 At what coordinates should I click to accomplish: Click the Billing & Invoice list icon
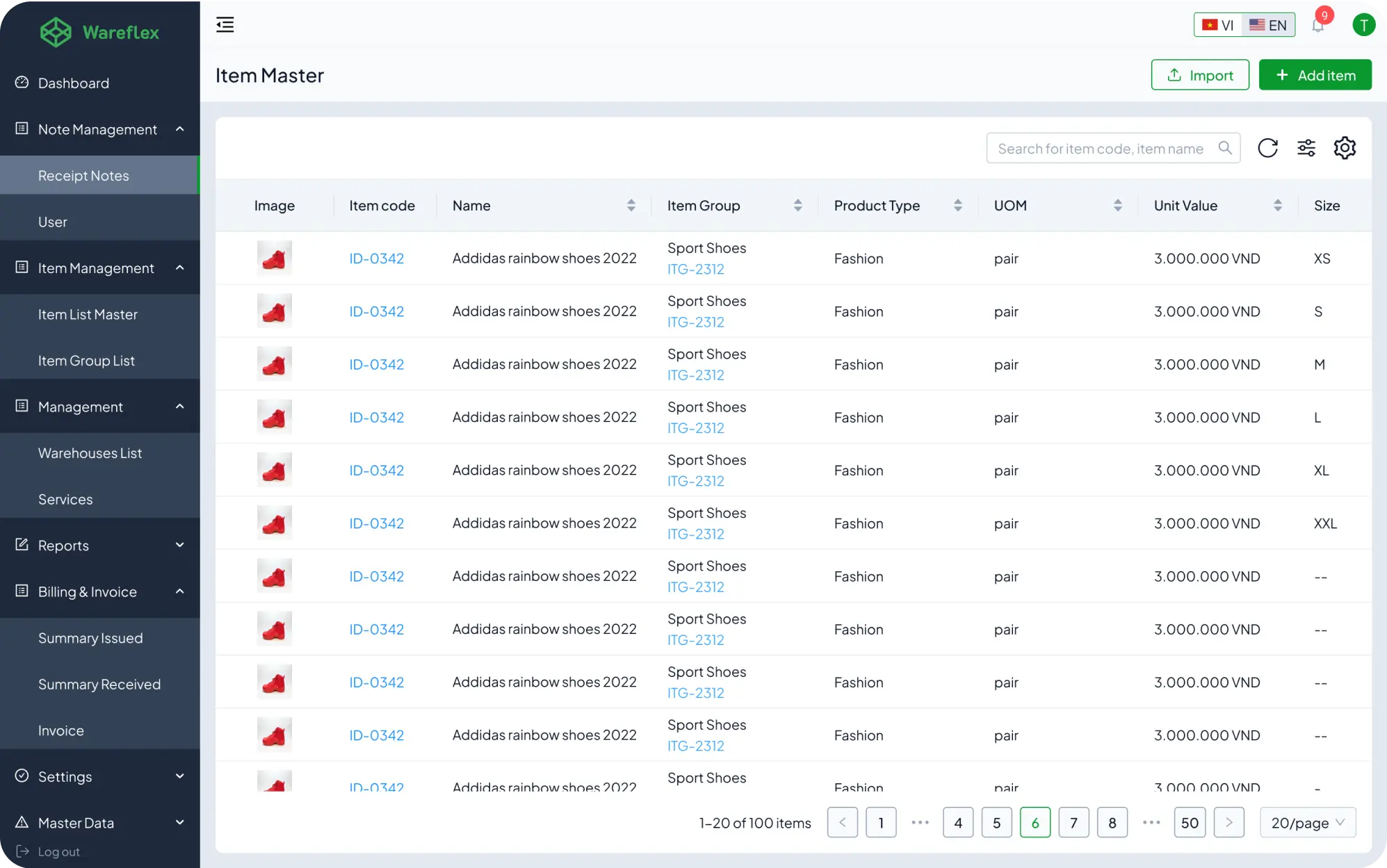(22, 591)
